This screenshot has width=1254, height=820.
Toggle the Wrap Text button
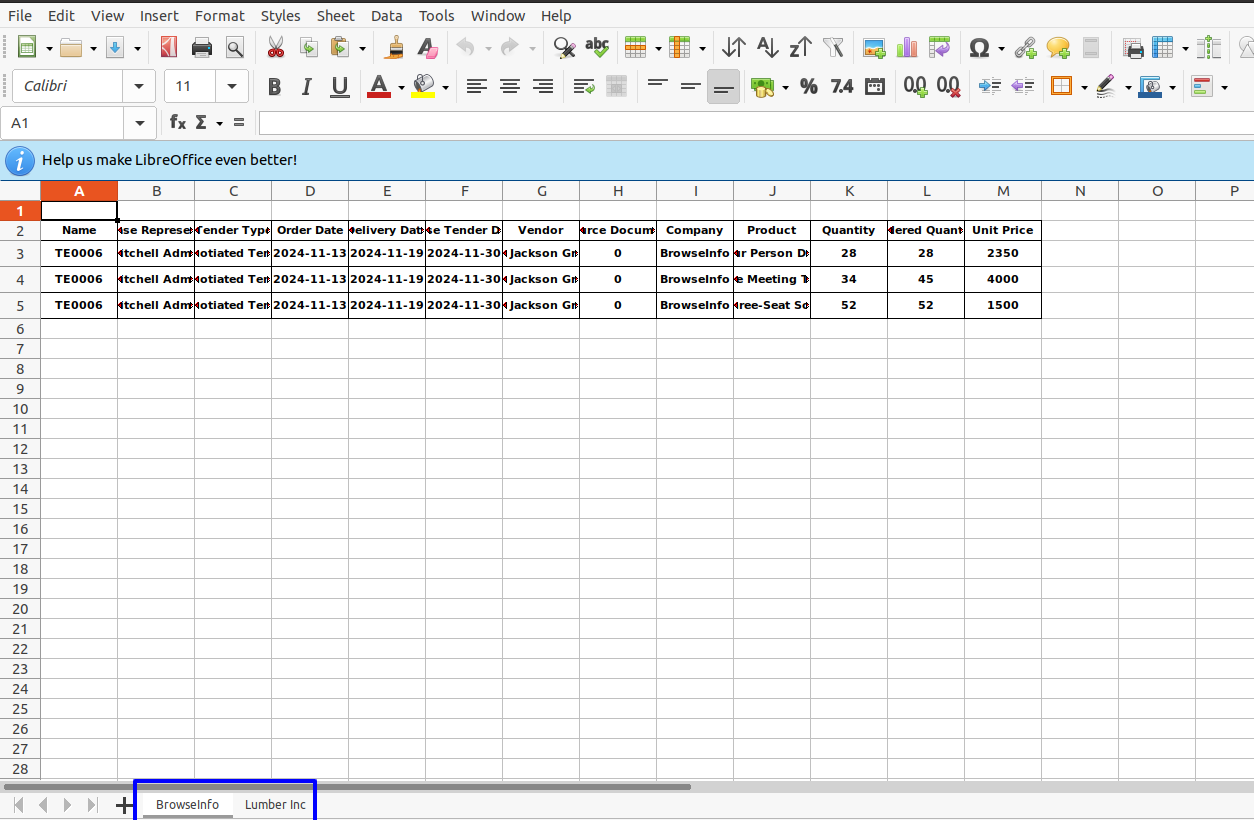[x=584, y=87]
